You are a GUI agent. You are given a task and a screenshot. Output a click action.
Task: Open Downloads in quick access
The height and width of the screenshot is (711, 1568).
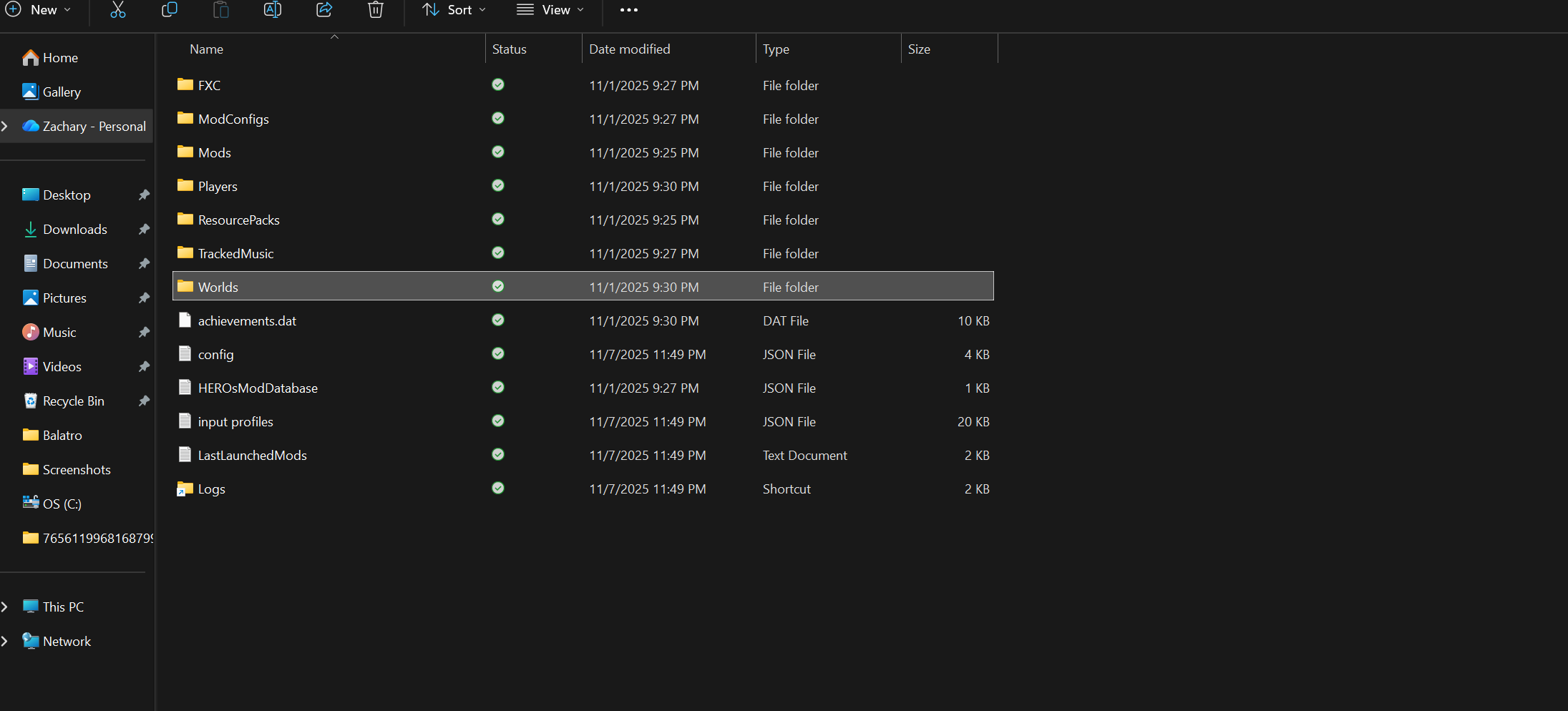click(74, 230)
